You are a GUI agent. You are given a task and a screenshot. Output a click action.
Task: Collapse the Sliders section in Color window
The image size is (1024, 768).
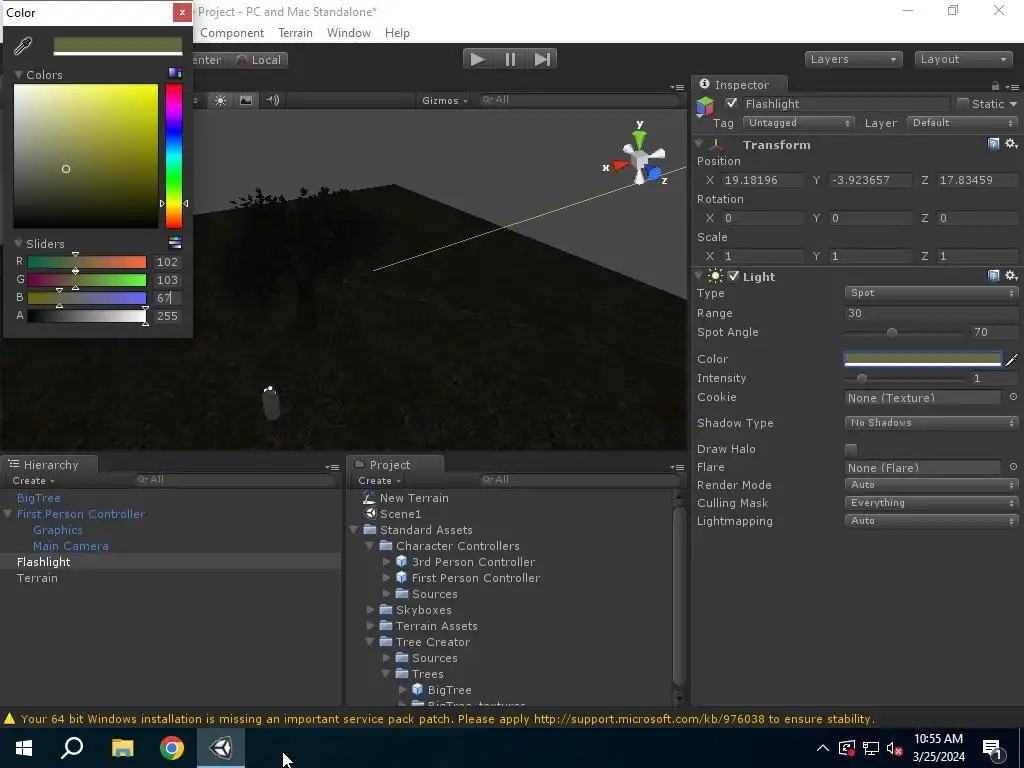click(18, 243)
